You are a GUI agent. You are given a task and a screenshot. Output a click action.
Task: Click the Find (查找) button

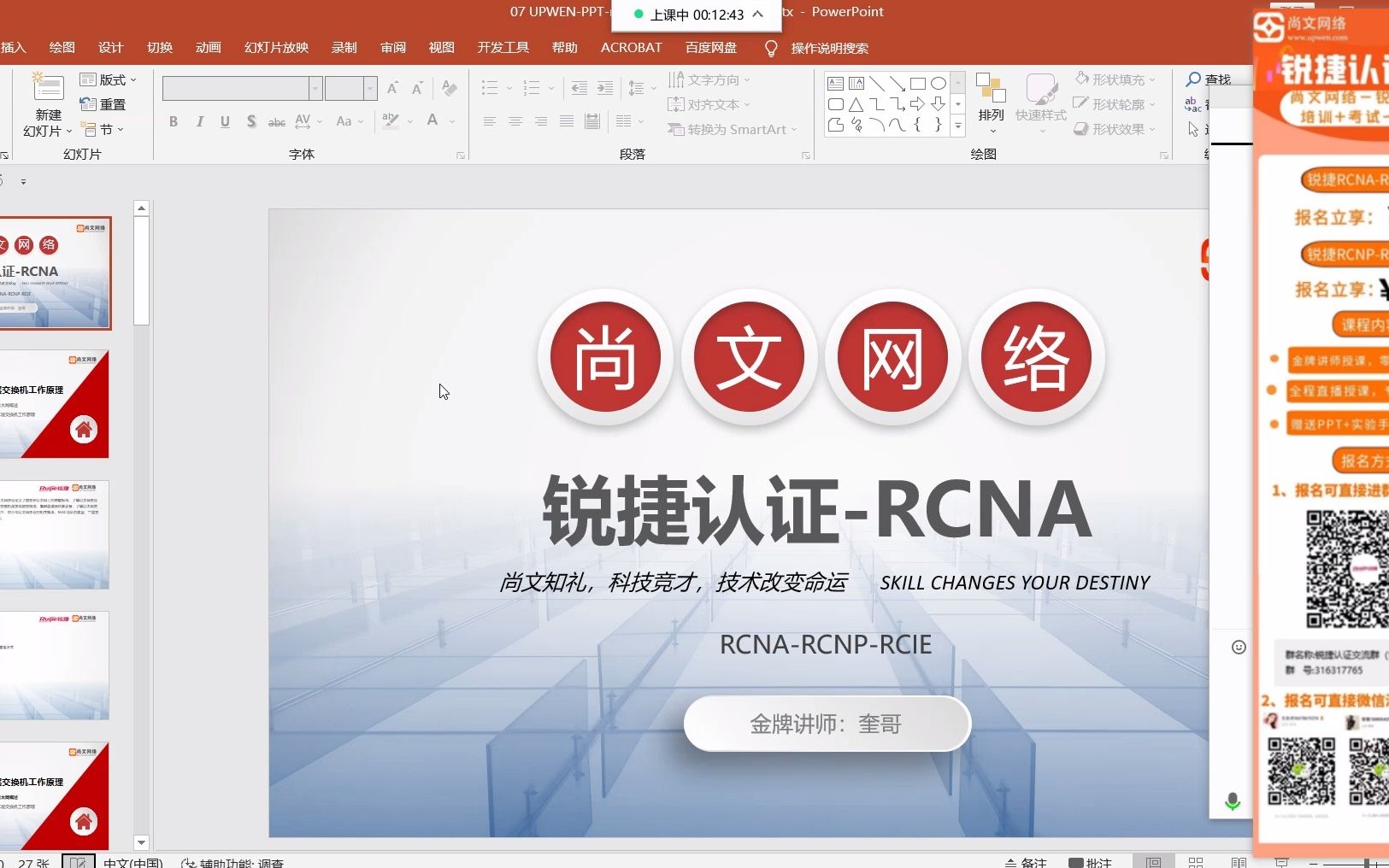(x=1208, y=79)
